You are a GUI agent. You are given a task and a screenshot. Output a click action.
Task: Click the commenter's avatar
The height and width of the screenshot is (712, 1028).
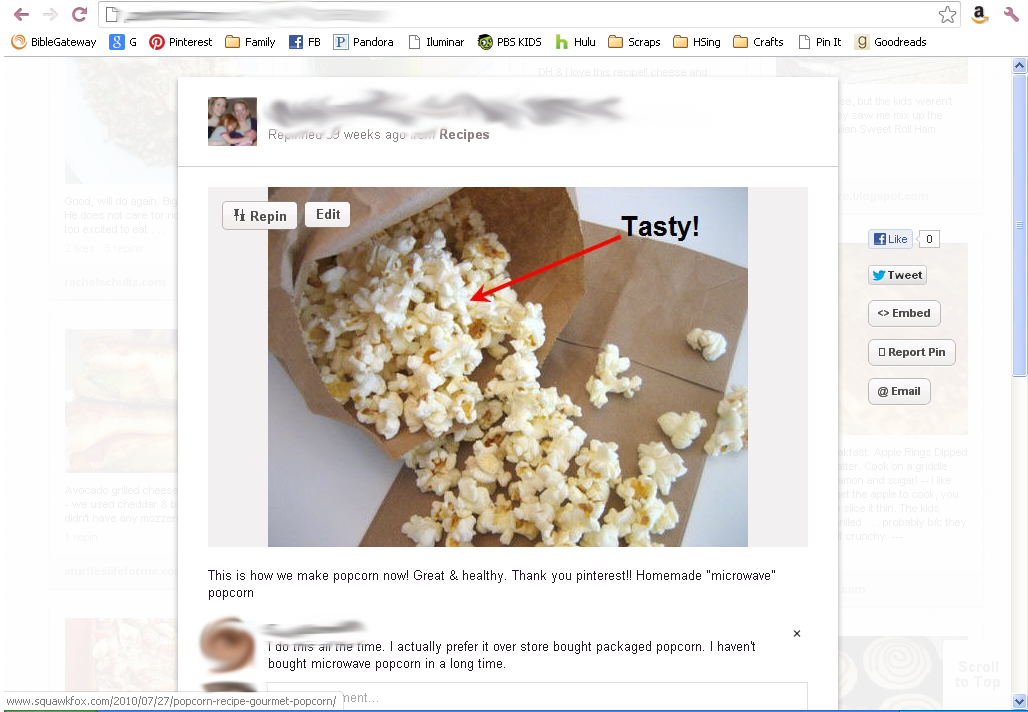click(x=227, y=644)
